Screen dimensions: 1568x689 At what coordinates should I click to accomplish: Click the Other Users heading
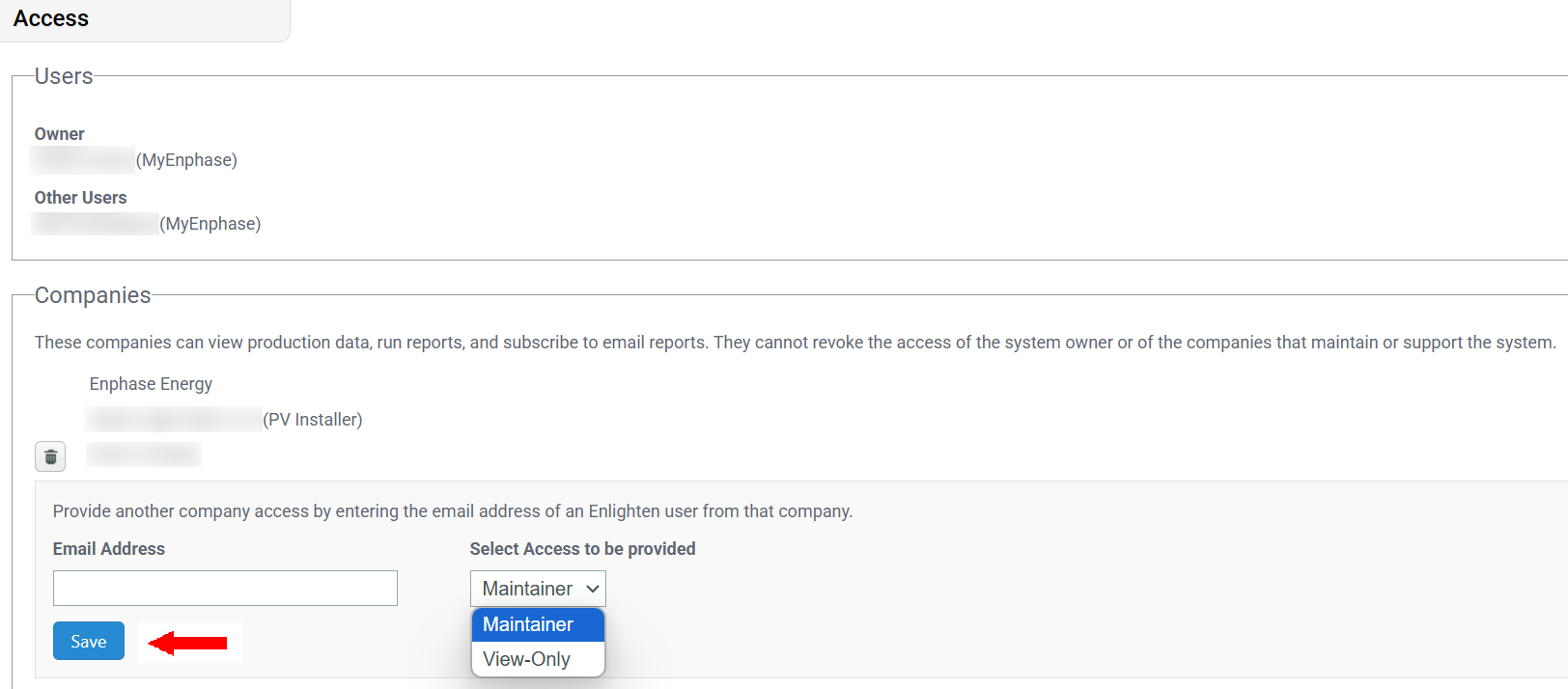[80, 198]
